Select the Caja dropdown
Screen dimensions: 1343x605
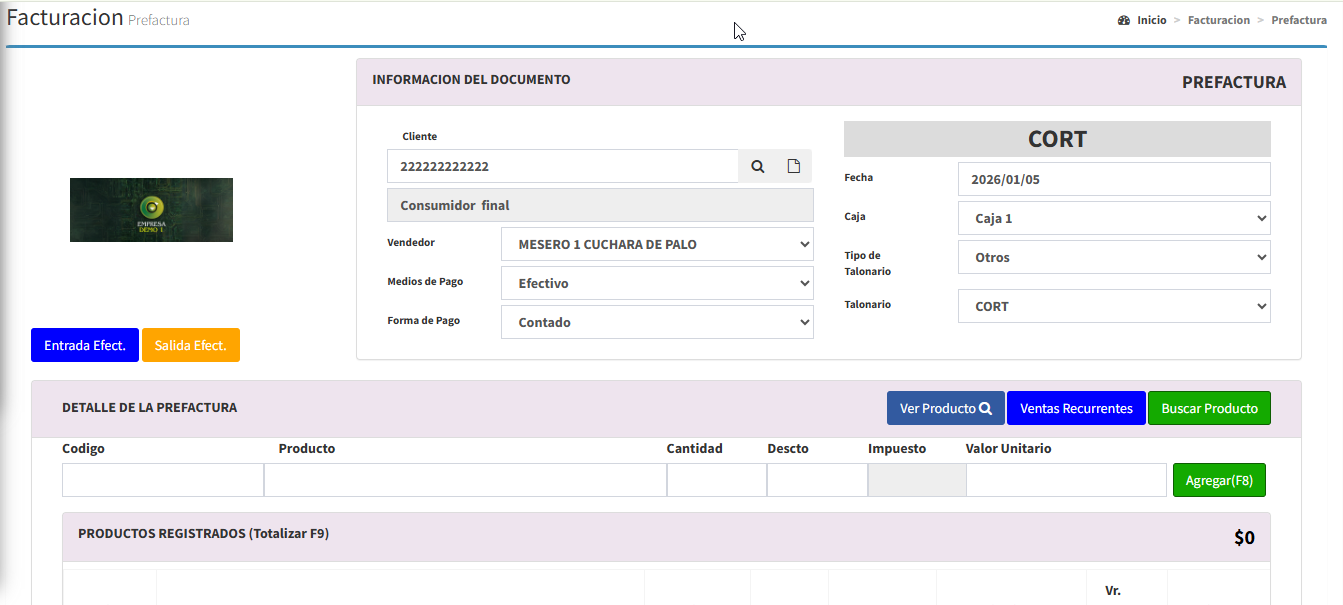[1114, 219]
